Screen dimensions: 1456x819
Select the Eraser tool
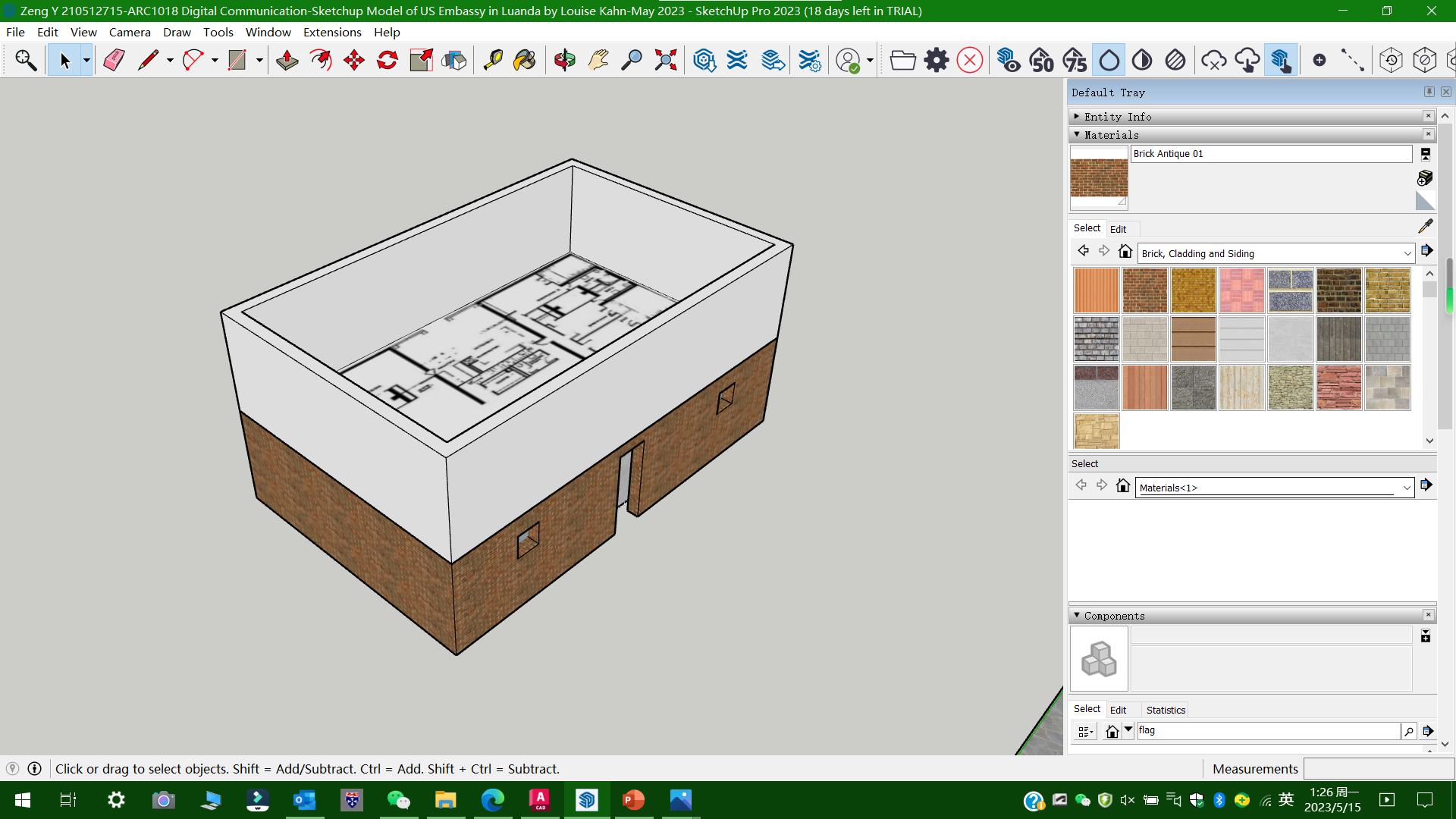point(114,60)
